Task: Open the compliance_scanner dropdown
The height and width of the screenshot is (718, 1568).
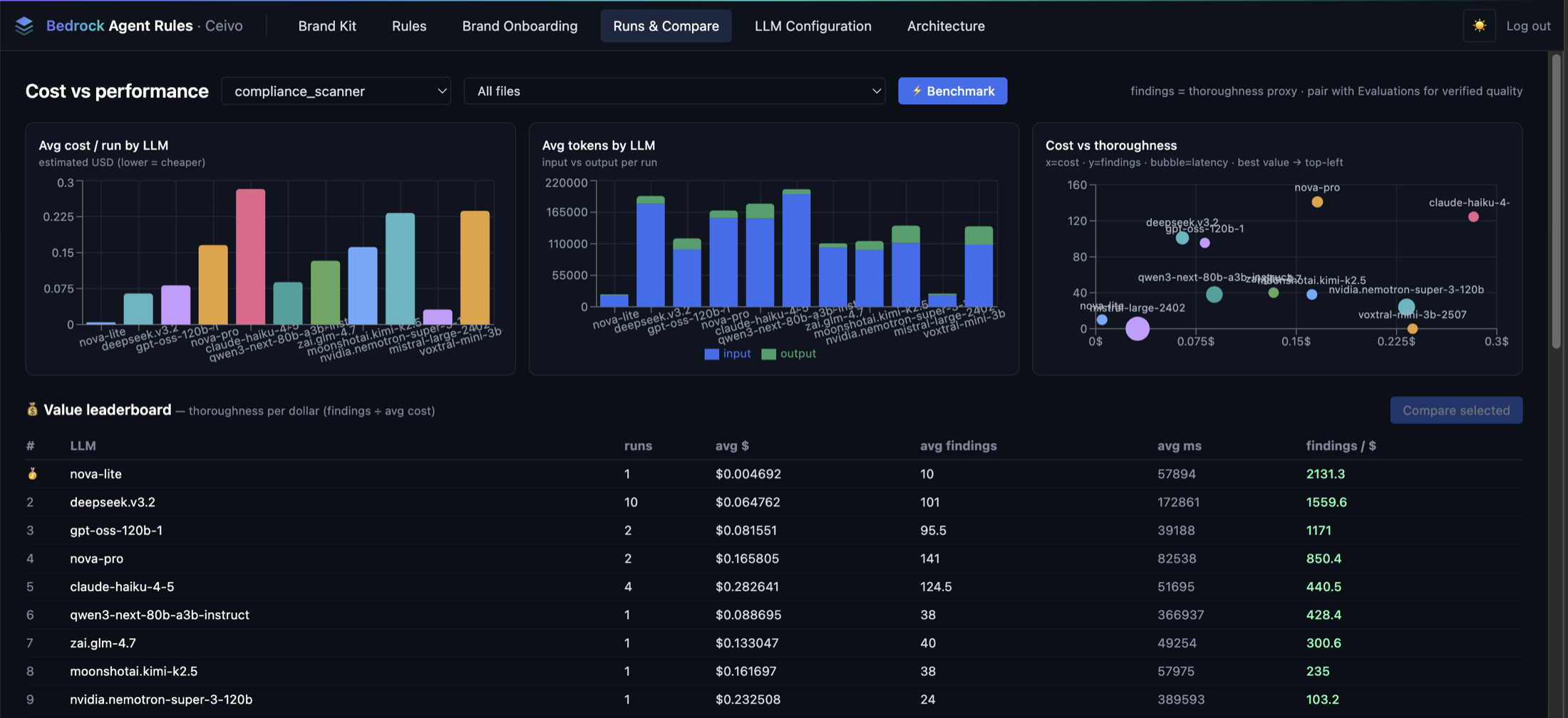Action: click(336, 91)
